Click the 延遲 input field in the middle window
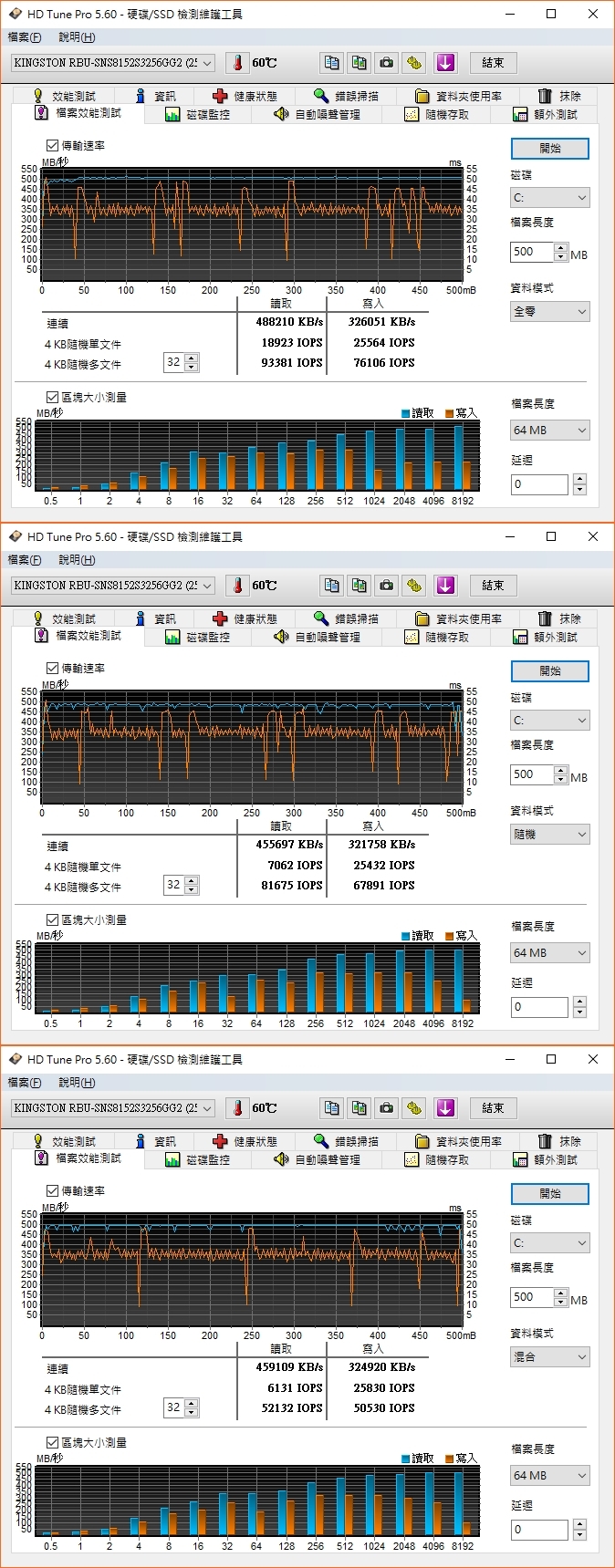The width and height of the screenshot is (615, 1568). pyautogui.click(x=539, y=1008)
